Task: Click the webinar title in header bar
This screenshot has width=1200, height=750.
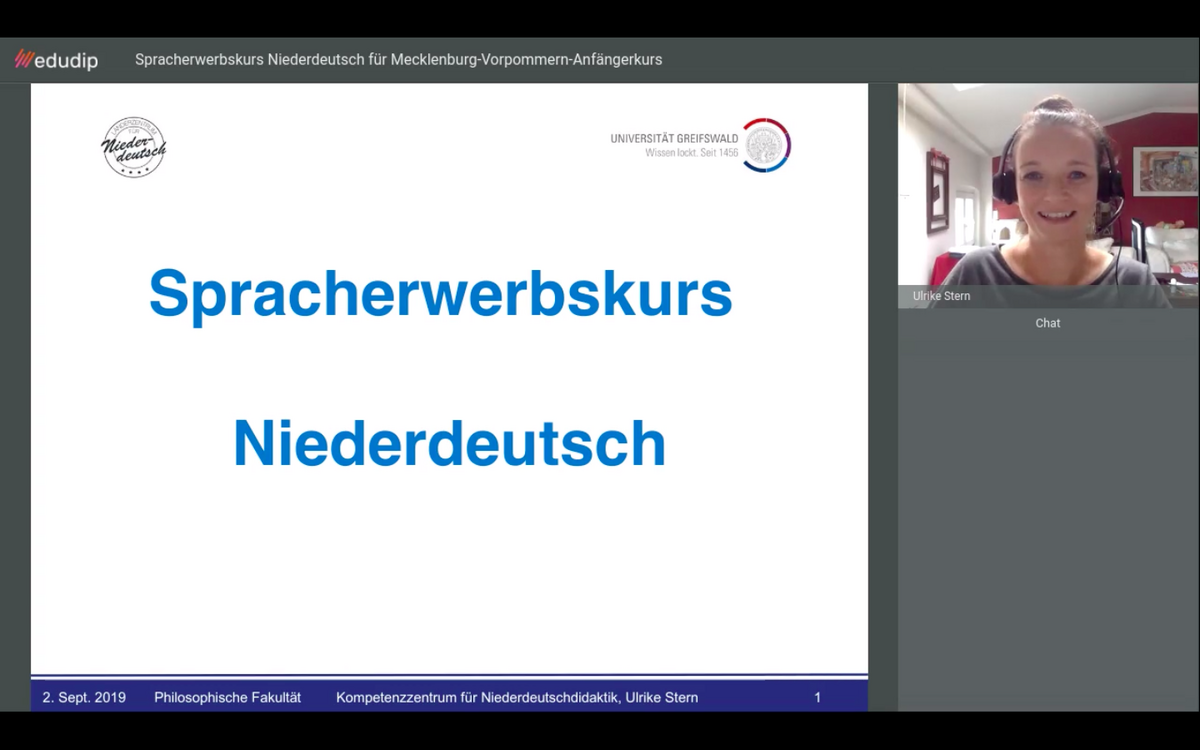Action: click(398, 60)
